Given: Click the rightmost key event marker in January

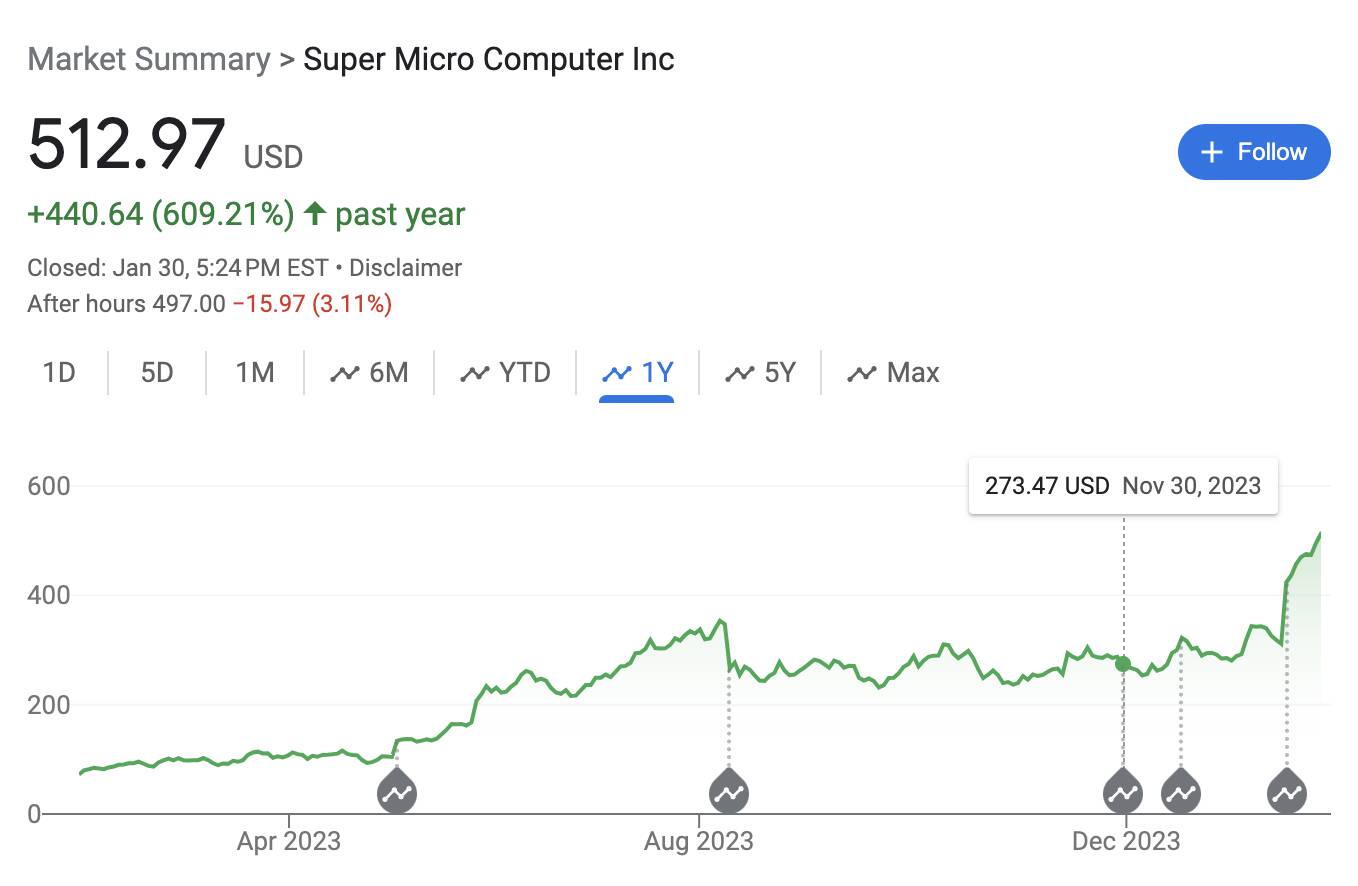Looking at the screenshot, I should [1287, 793].
